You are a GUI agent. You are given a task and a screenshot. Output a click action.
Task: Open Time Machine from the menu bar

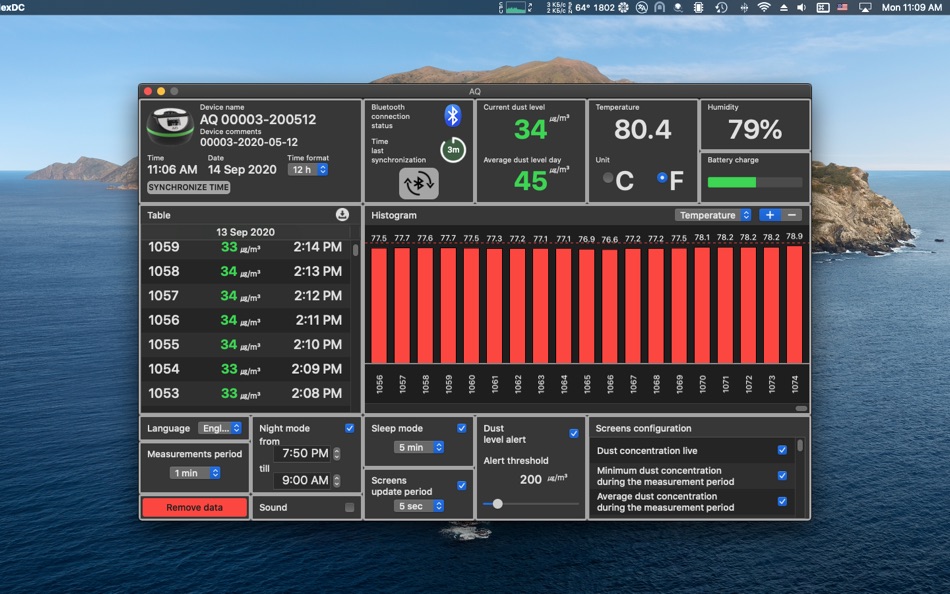721,7
